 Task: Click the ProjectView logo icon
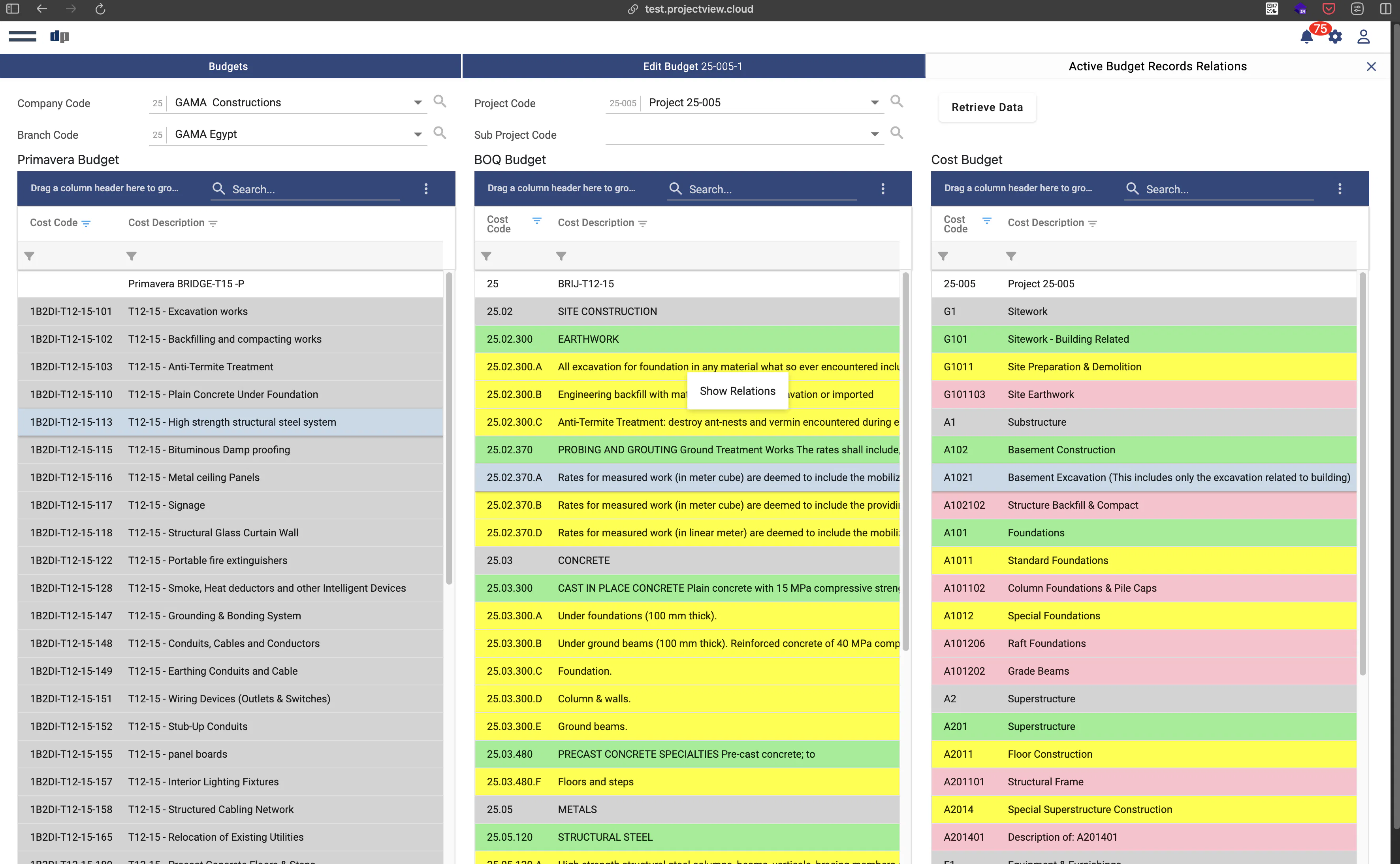click(x=59, y=37)
